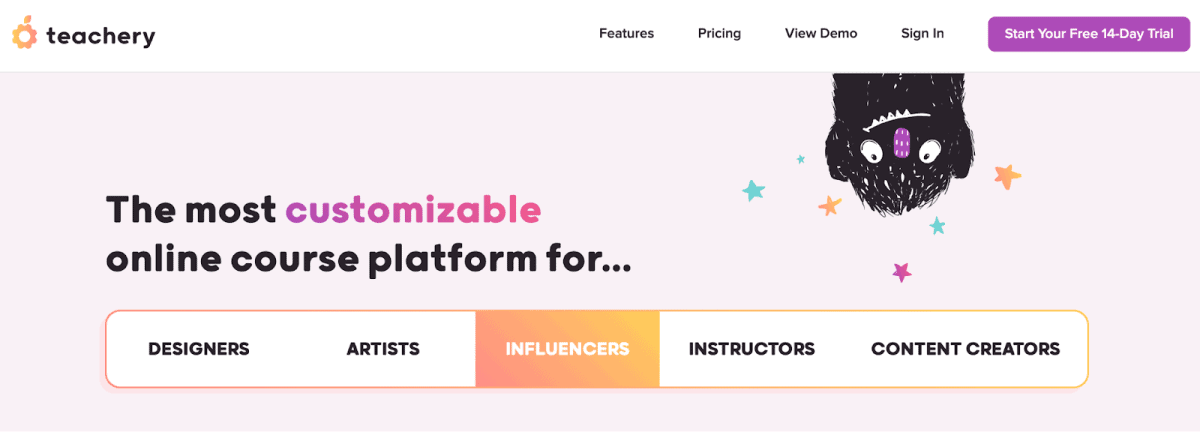This screenshot has height=432, width=1200.
Task: Select the highlighted INFLUENCERS tab
Action: click(x=567, y=349)
